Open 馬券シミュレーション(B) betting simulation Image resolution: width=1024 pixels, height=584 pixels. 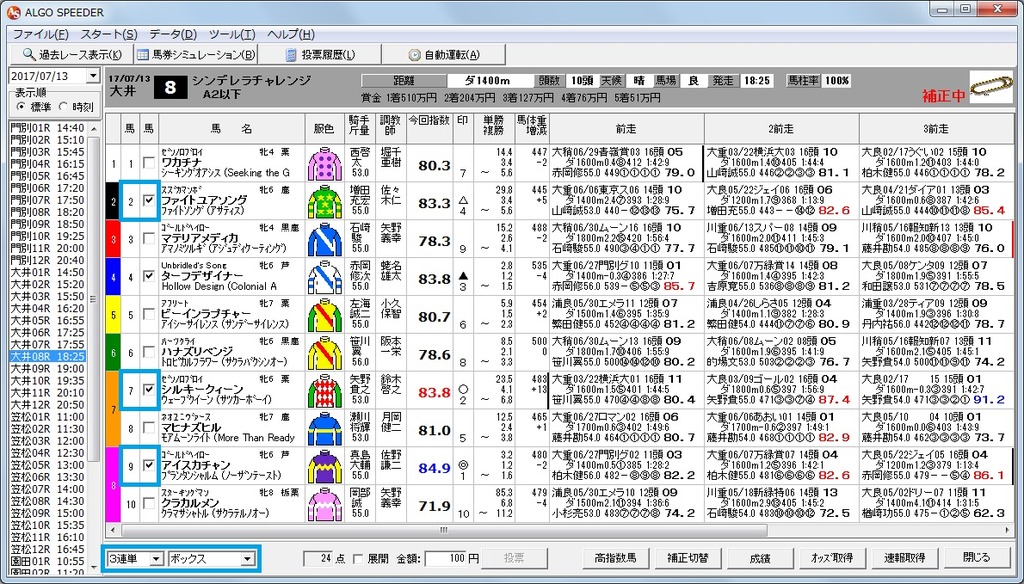coord(195,55)
